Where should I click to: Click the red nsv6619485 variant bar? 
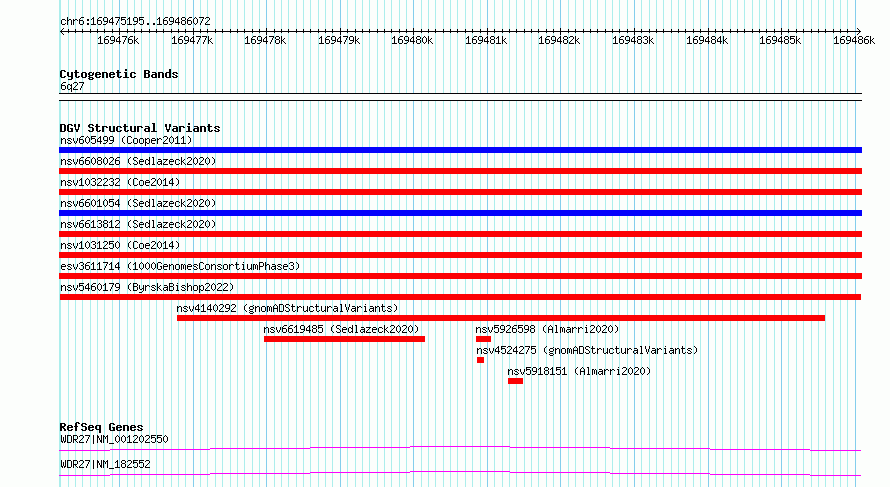pyautogui.click(x=345, y=339)
